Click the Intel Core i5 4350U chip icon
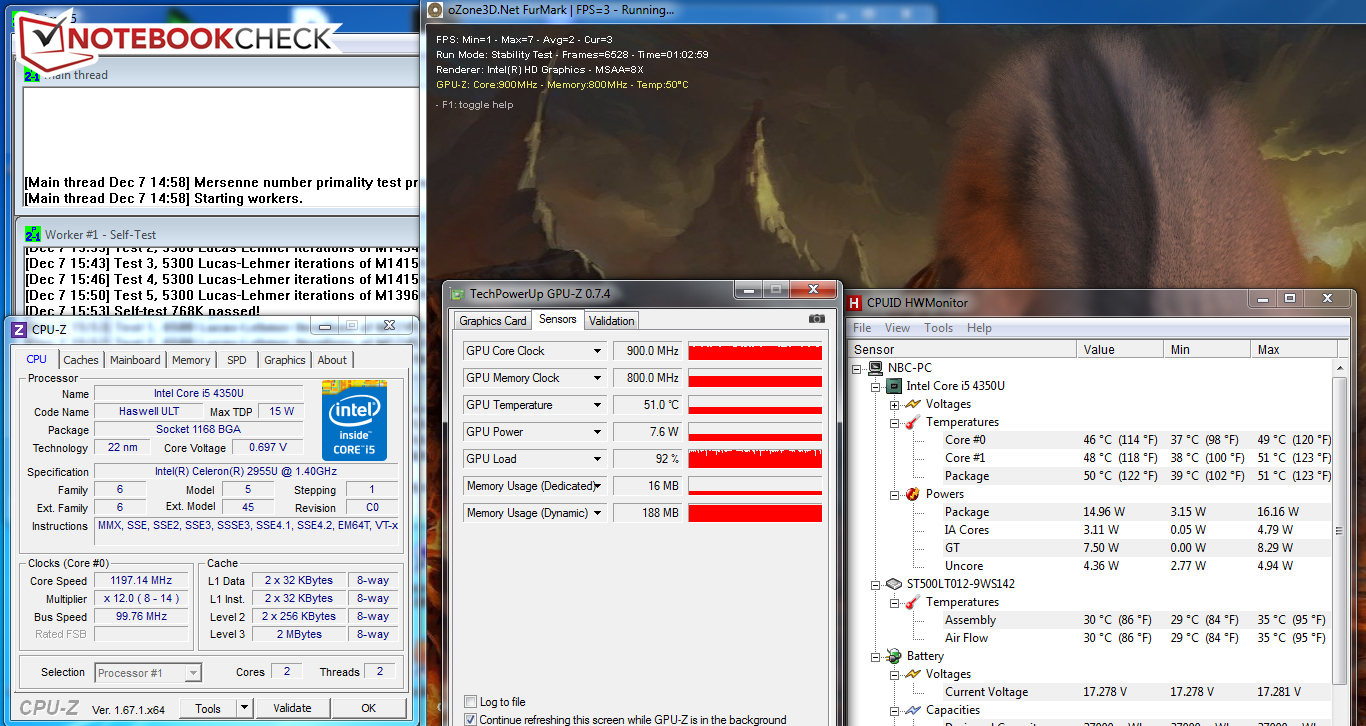This screenshot has height=726, width=1366. 894,386
